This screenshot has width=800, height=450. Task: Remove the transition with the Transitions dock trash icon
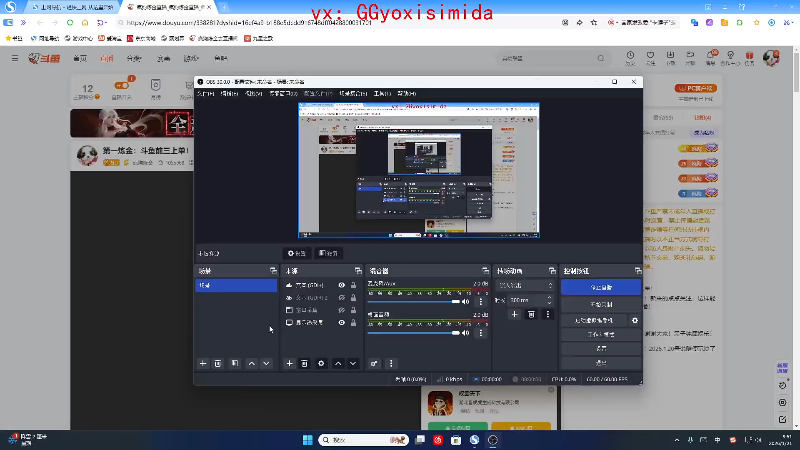pos(531,314)
